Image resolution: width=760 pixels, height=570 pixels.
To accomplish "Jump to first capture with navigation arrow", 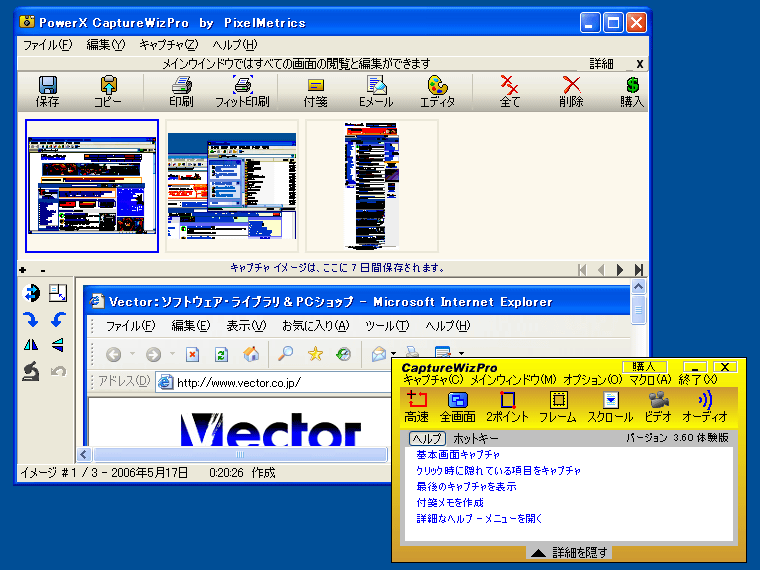I will 582,269.
